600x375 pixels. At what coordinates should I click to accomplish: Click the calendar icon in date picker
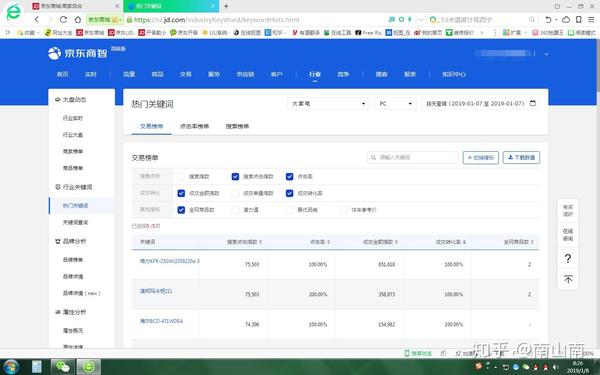pos(532,103)
